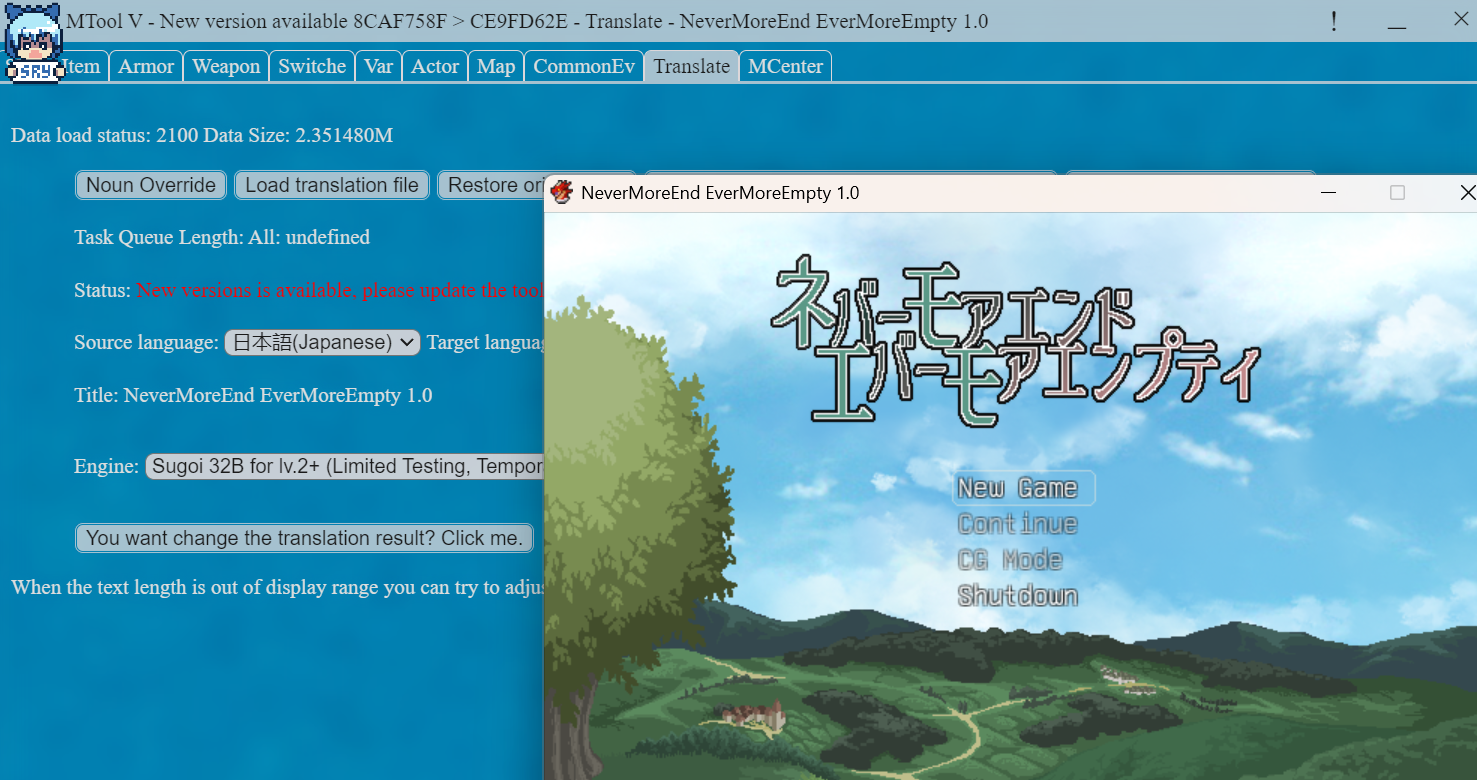Screen dimensions: 1477x780
Task: Click the 'Data load status: 2100' text
Action: click(x=105, y=135)
